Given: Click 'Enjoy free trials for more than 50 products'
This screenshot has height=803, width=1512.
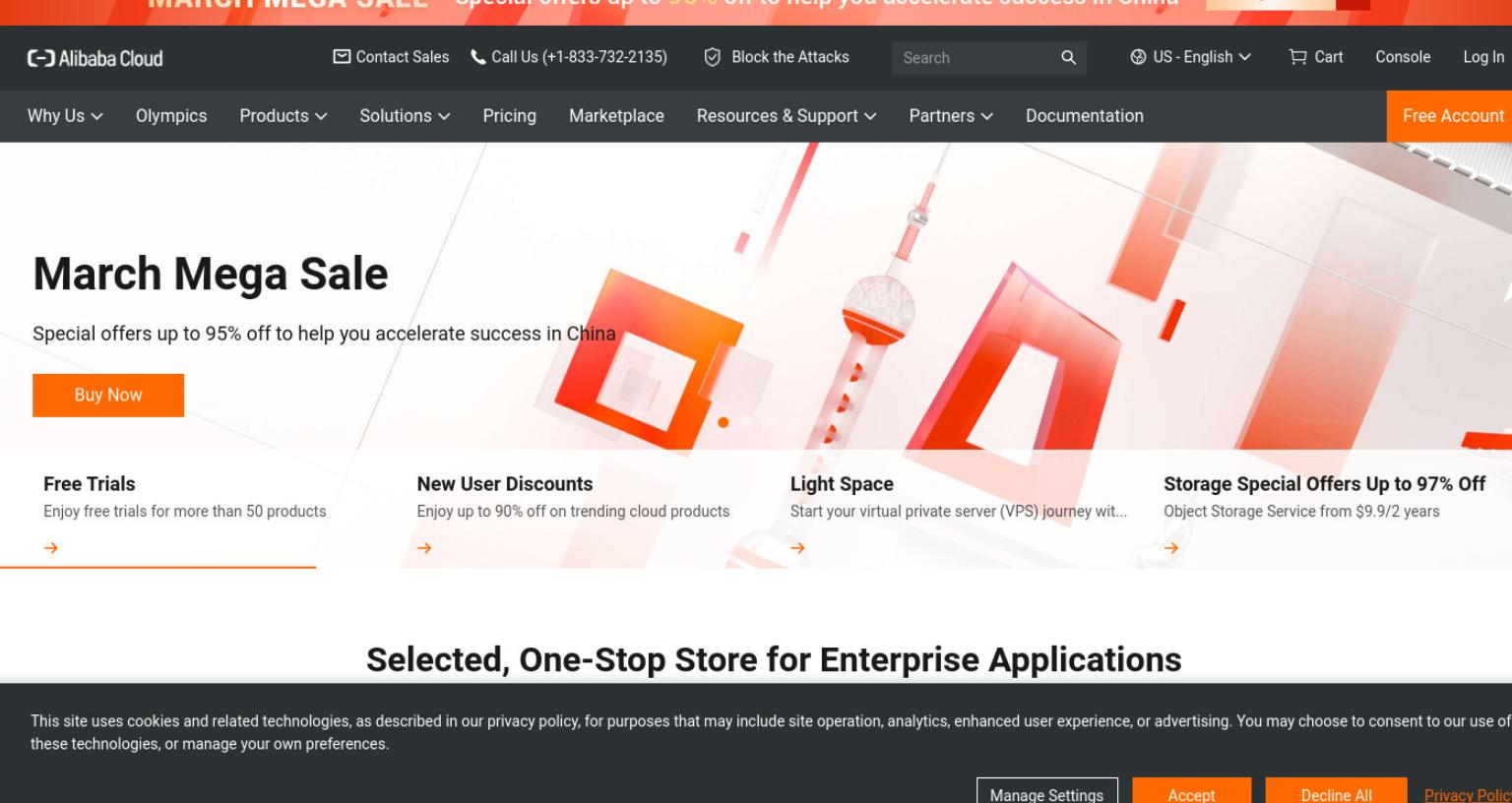Looking at the screenshot, I should click(x=185, y=512).
